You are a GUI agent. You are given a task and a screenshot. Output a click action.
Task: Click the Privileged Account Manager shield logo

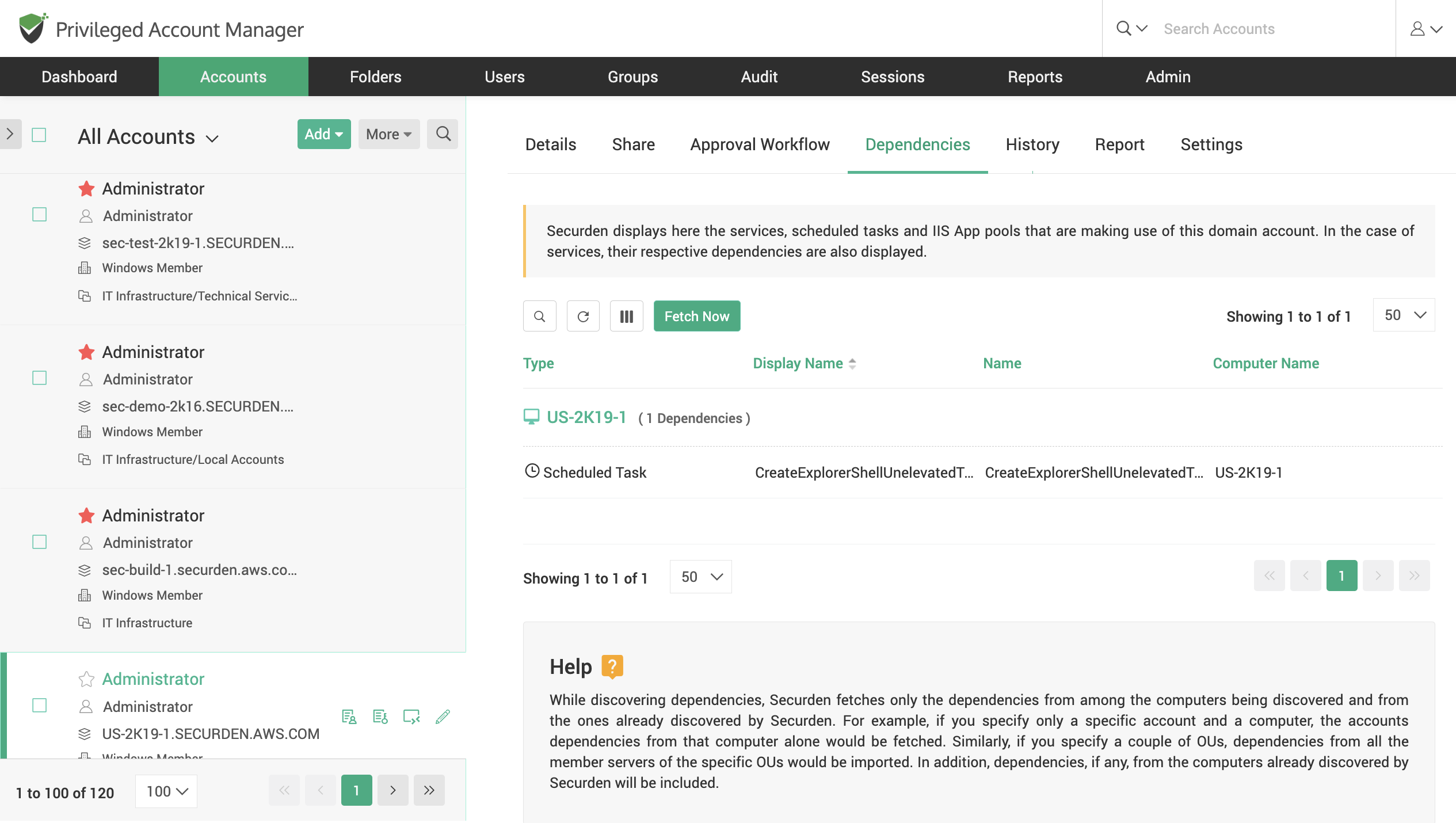pos(33,28)
